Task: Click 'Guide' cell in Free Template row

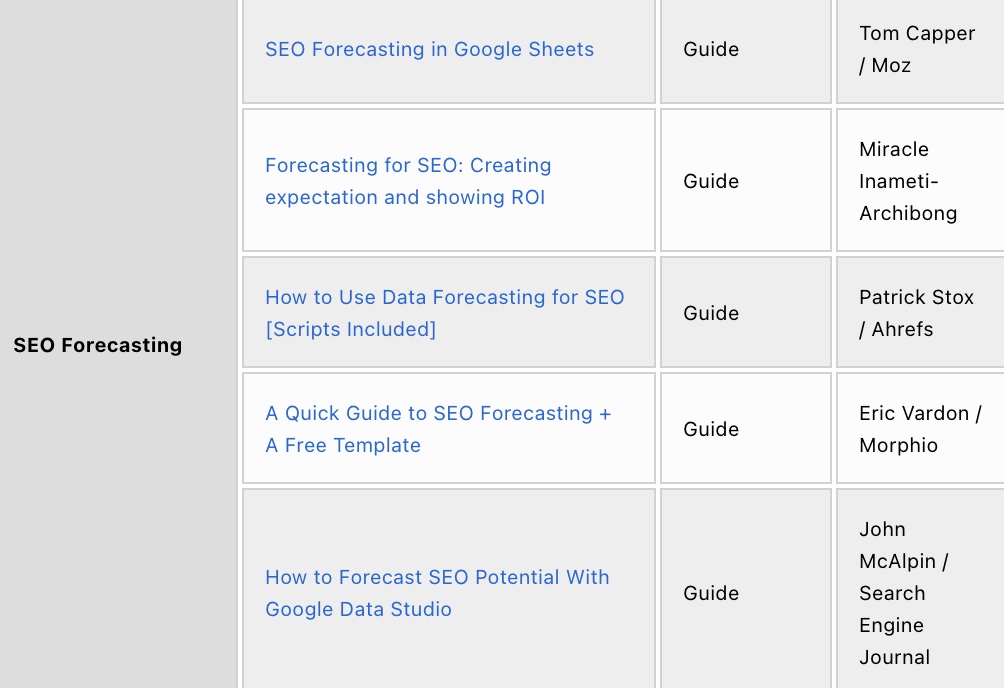Action: click(x=745, y=429)
